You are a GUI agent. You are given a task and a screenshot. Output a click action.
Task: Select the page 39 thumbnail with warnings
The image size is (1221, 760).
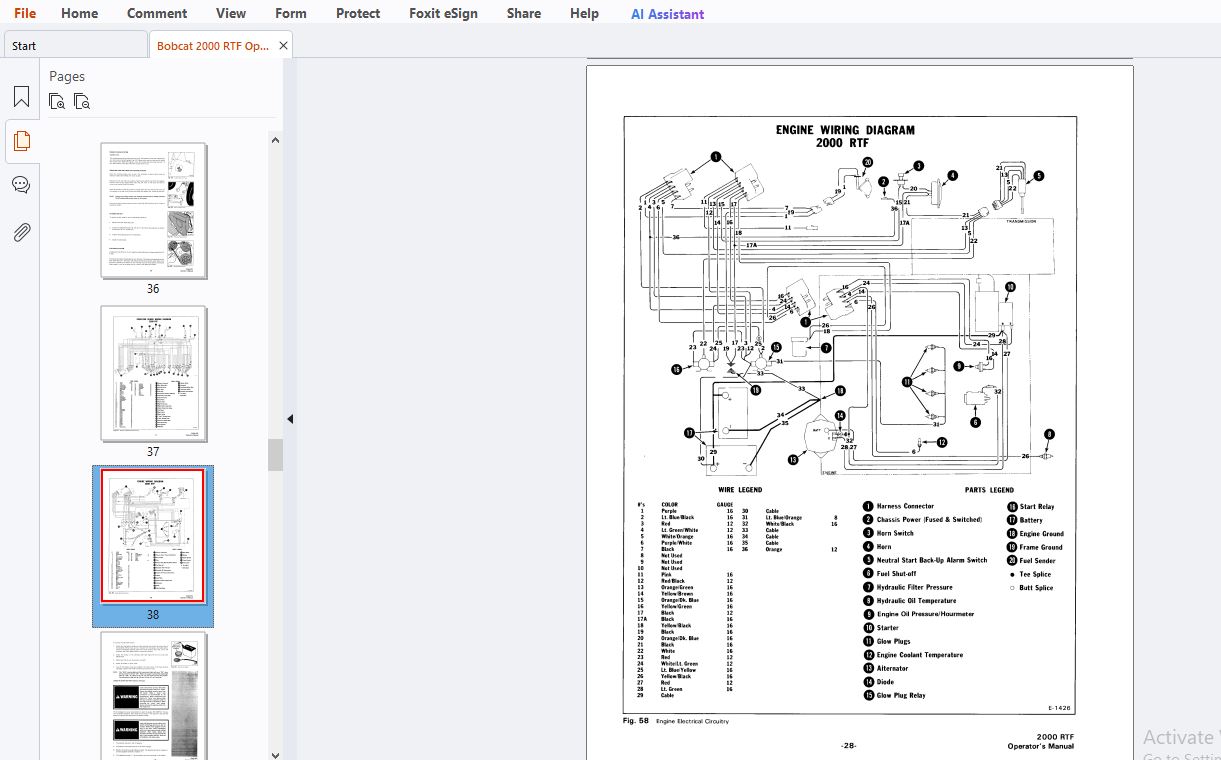click(153, 695)
